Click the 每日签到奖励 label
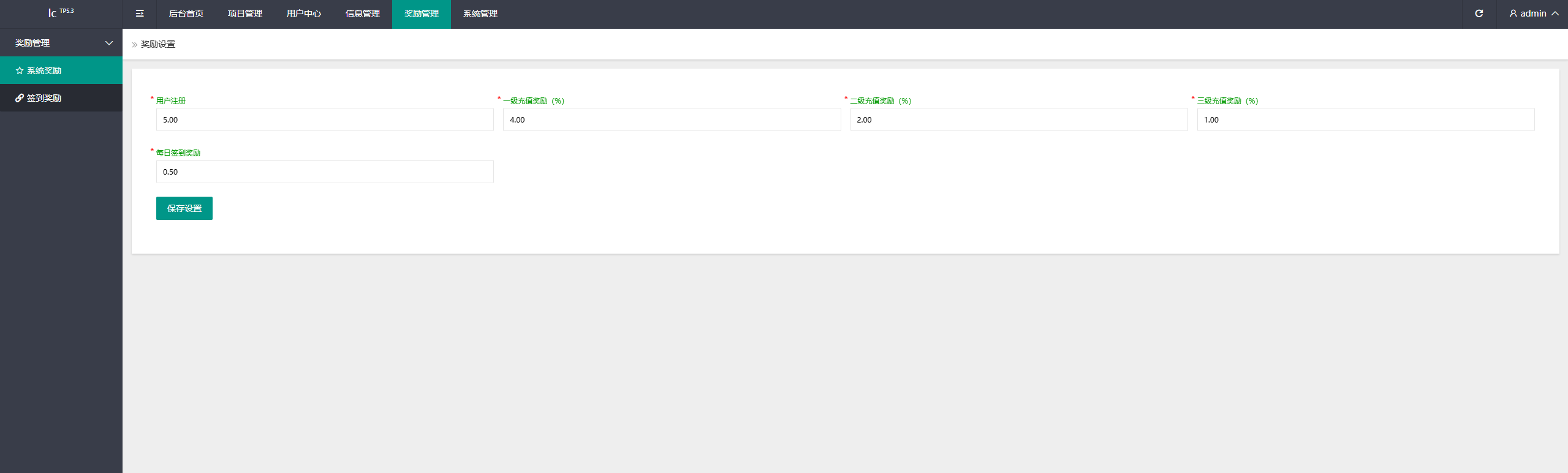This screenshot has width=1568, height=473. pyautogui.click(x=178, y=153)
